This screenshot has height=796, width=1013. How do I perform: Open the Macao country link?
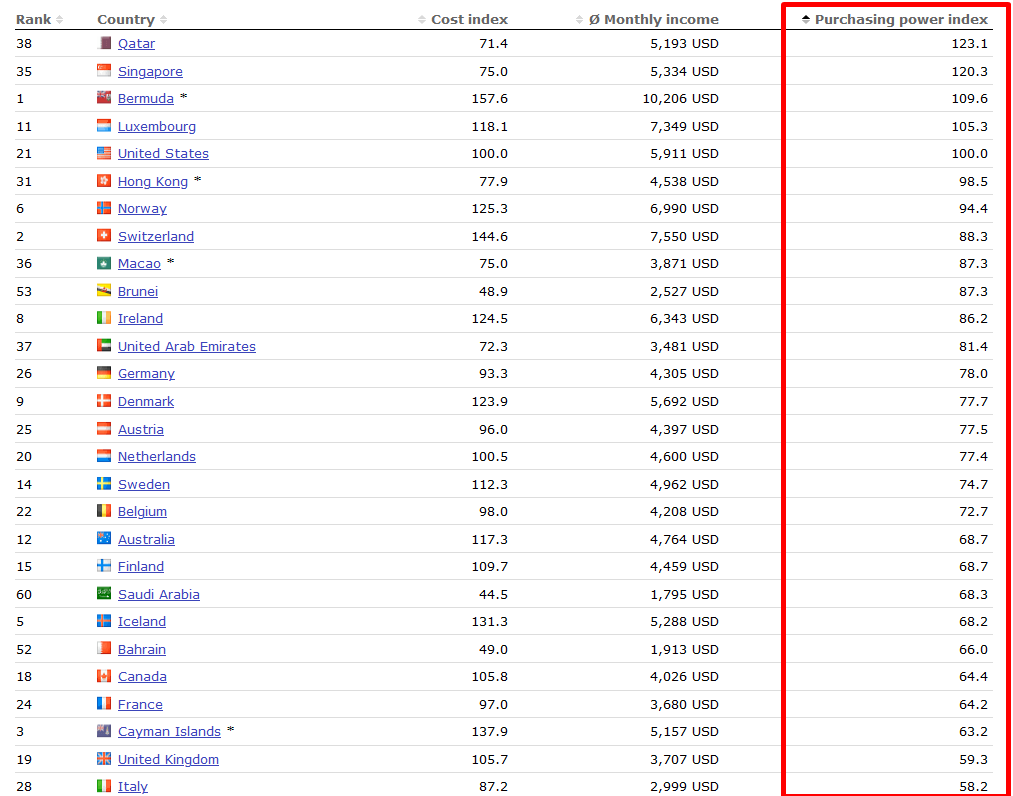pyautogui.click(x=139, y=263)
